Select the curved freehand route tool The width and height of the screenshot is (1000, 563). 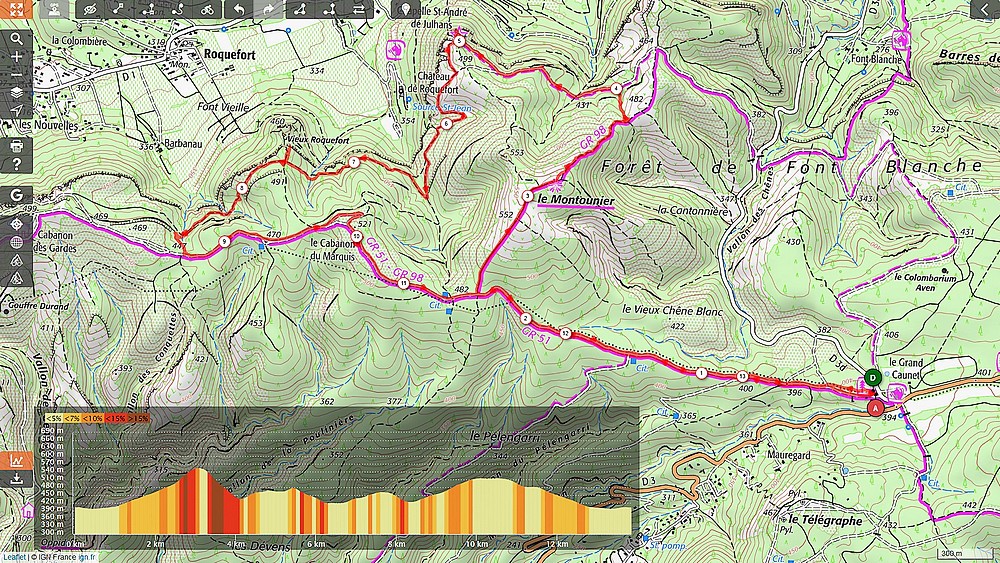click(x=178, y=9)
